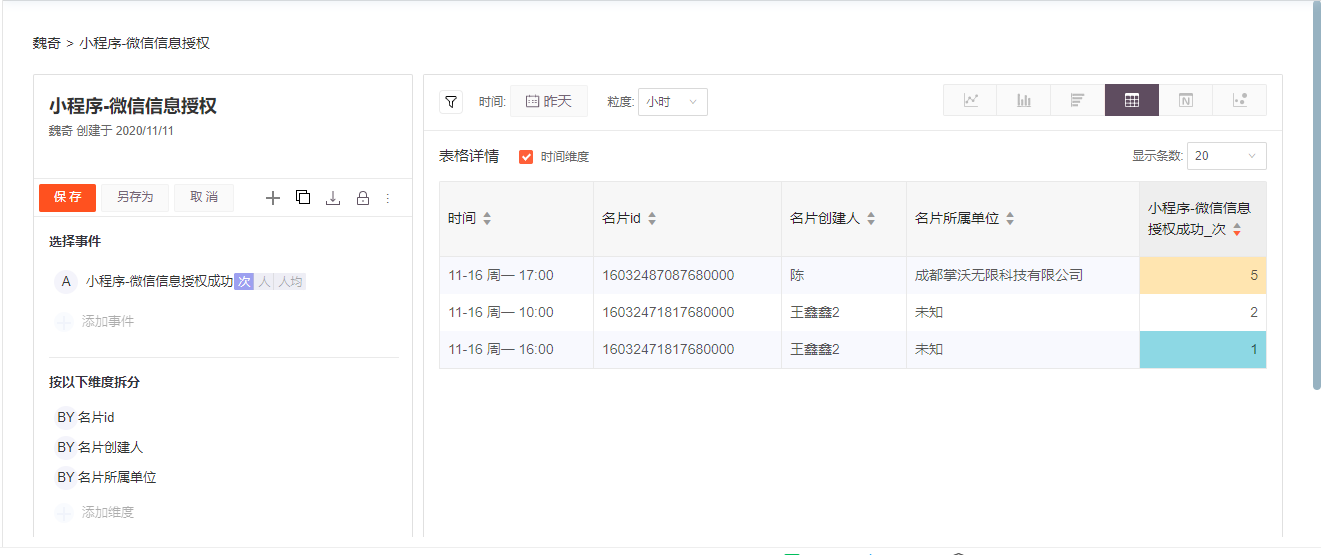The image size is (1321, 555).
Task: Click 未知 in the 16:00 row
Action: coord(1022,349)
